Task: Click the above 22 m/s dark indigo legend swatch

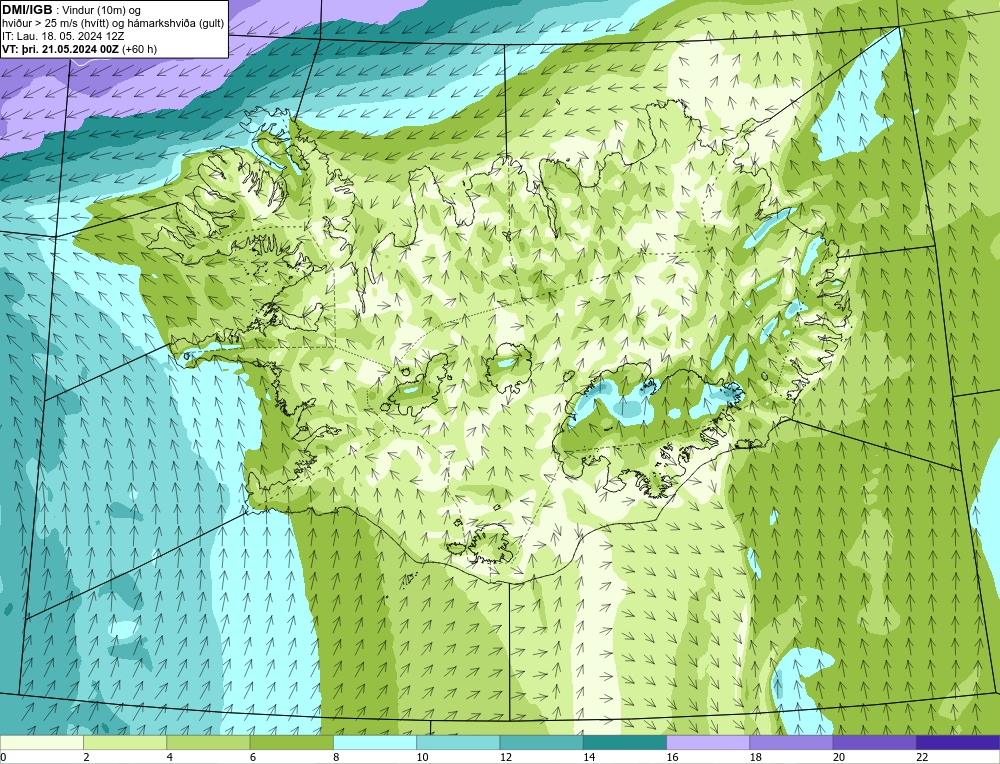Action: [x=958, y=742]
